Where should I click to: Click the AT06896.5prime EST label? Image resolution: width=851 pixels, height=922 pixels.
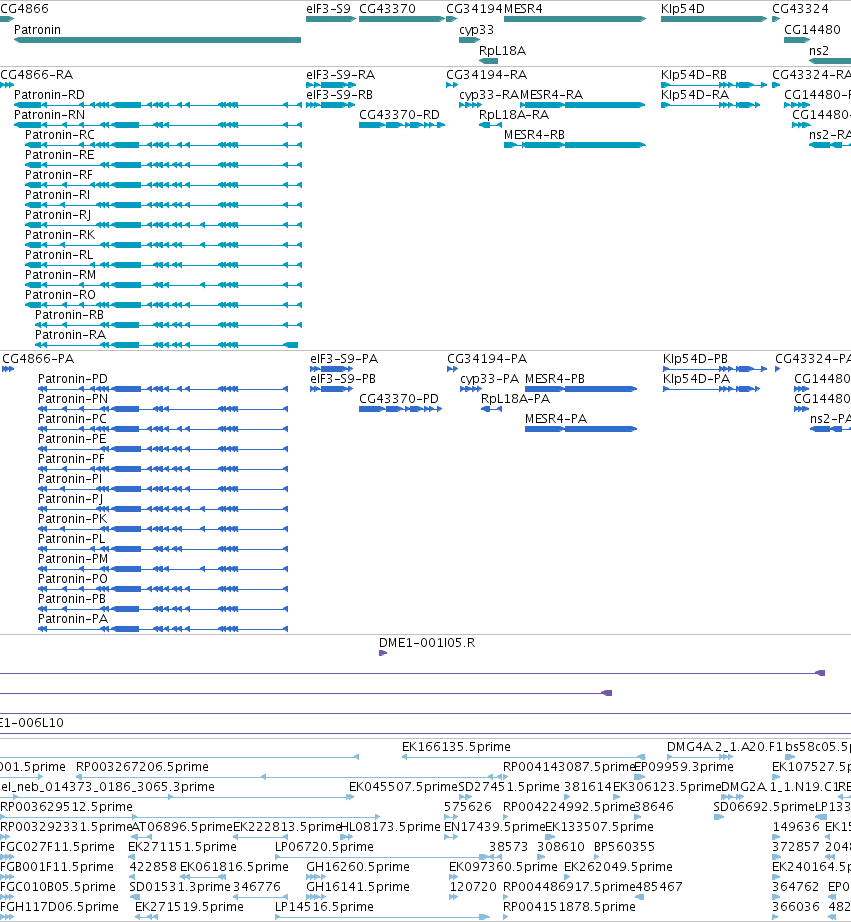(x=182, y=827)
